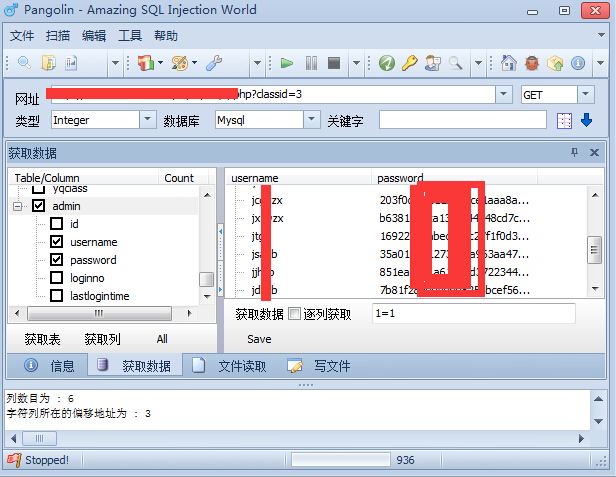Click the green check circle icon

(387, 63)
